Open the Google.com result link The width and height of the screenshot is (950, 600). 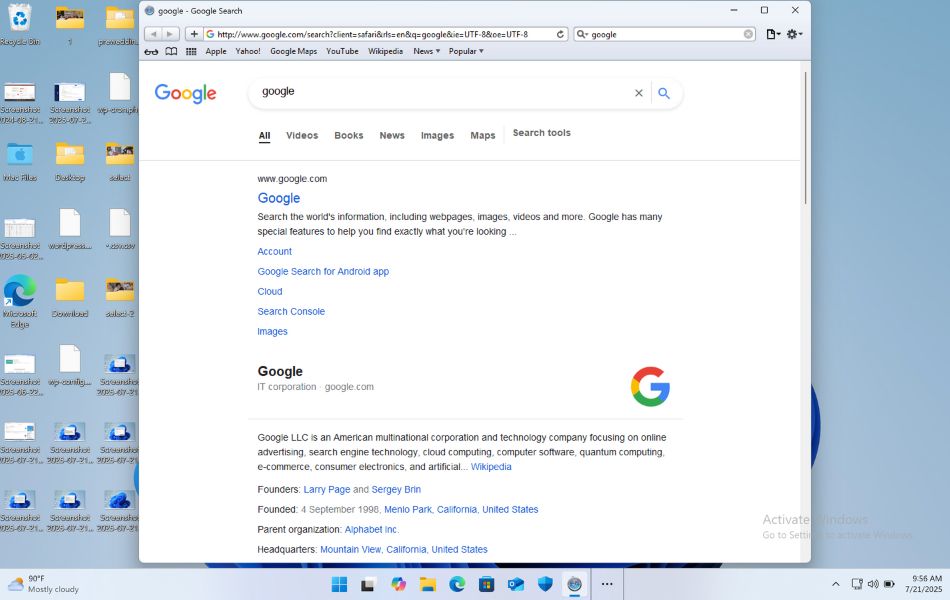[x=279, y=198]
